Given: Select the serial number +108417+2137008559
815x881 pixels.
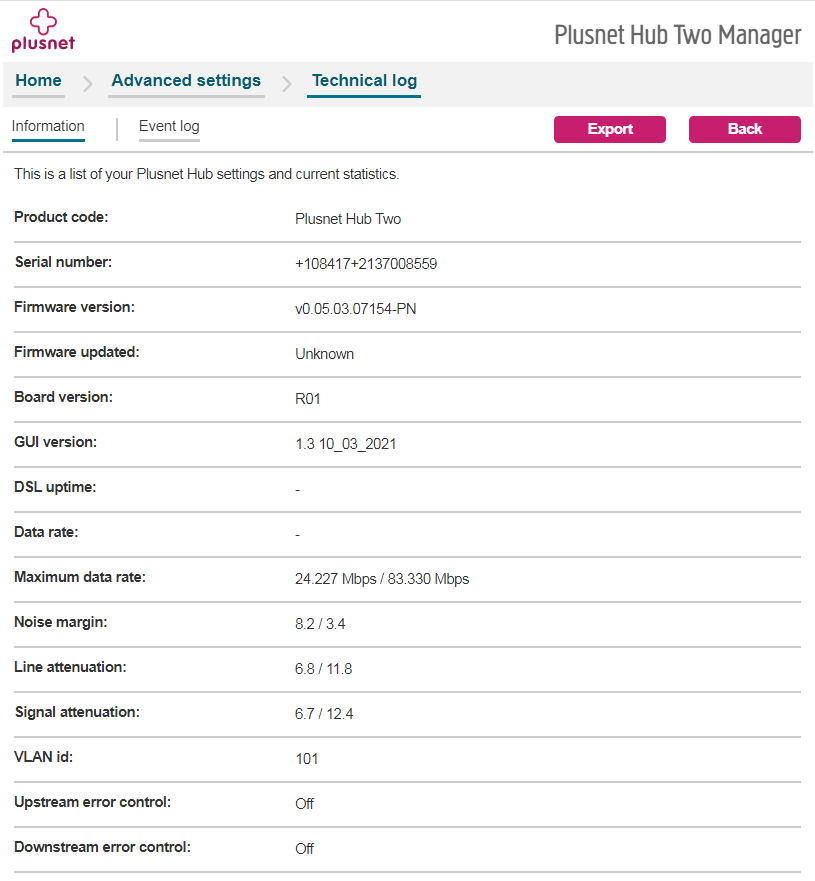Looking at the screenshot, I should [363, 263].
